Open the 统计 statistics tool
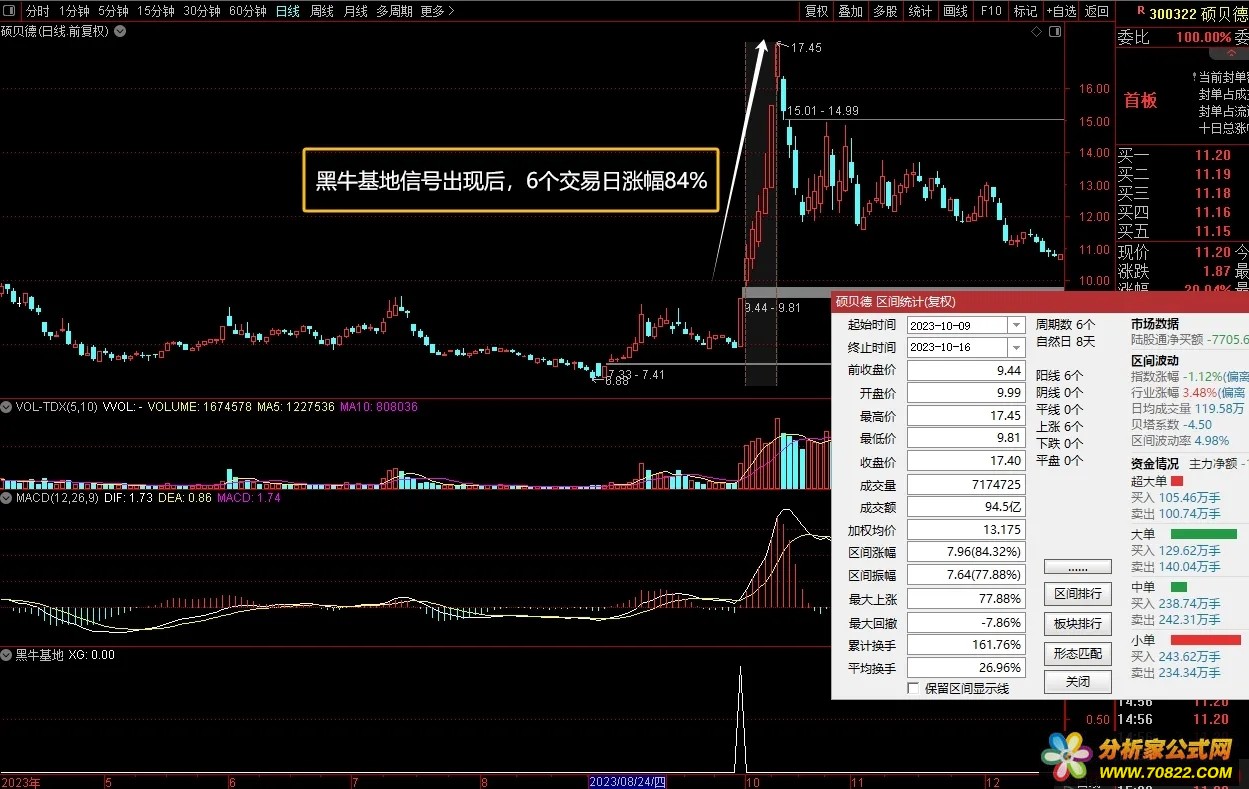 pyautogui.click(x=919, y=11)
